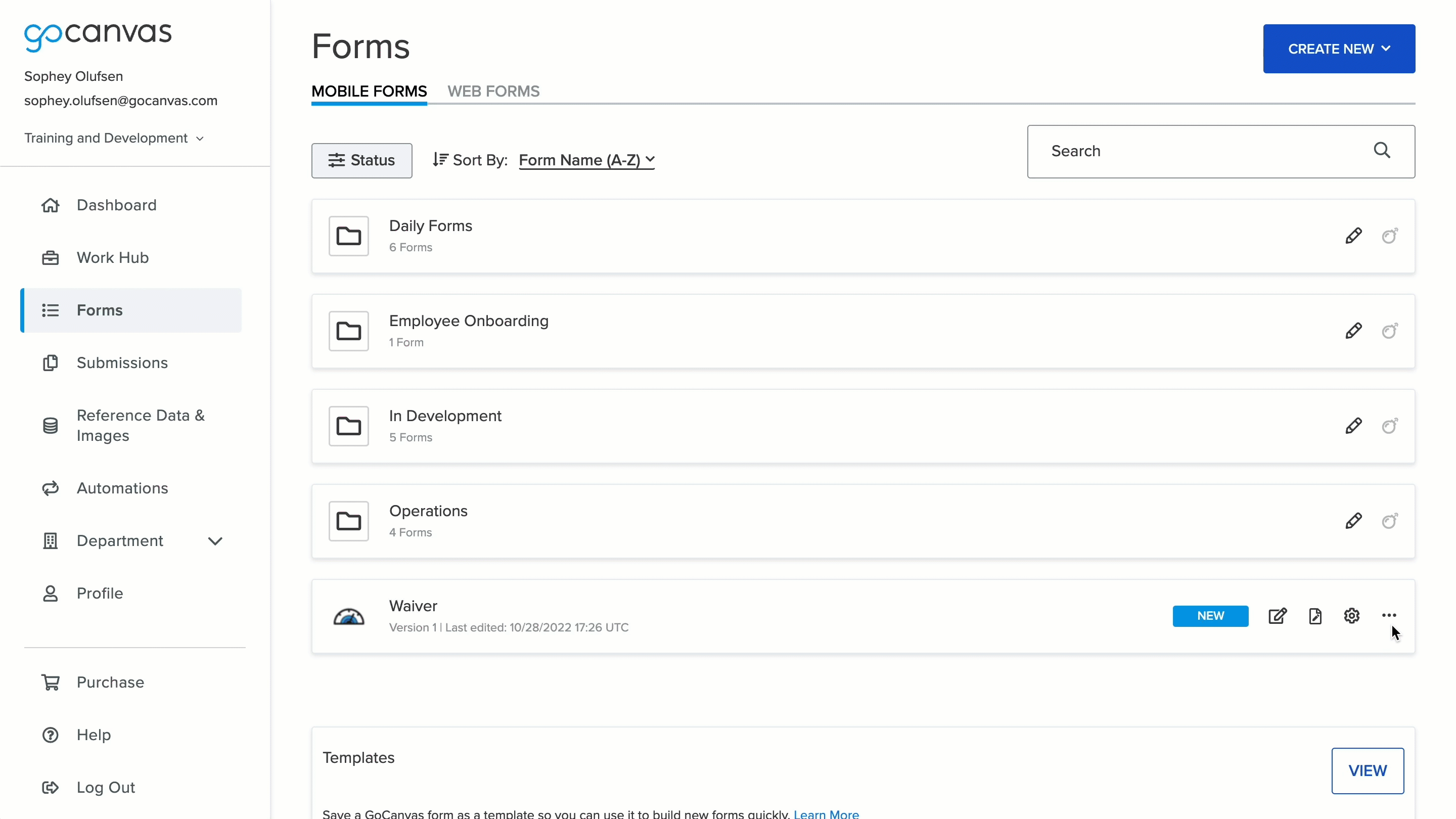Click the Automations icon in the sidebar
This screenshot has height=819, width=1456.
pos(51,488)
